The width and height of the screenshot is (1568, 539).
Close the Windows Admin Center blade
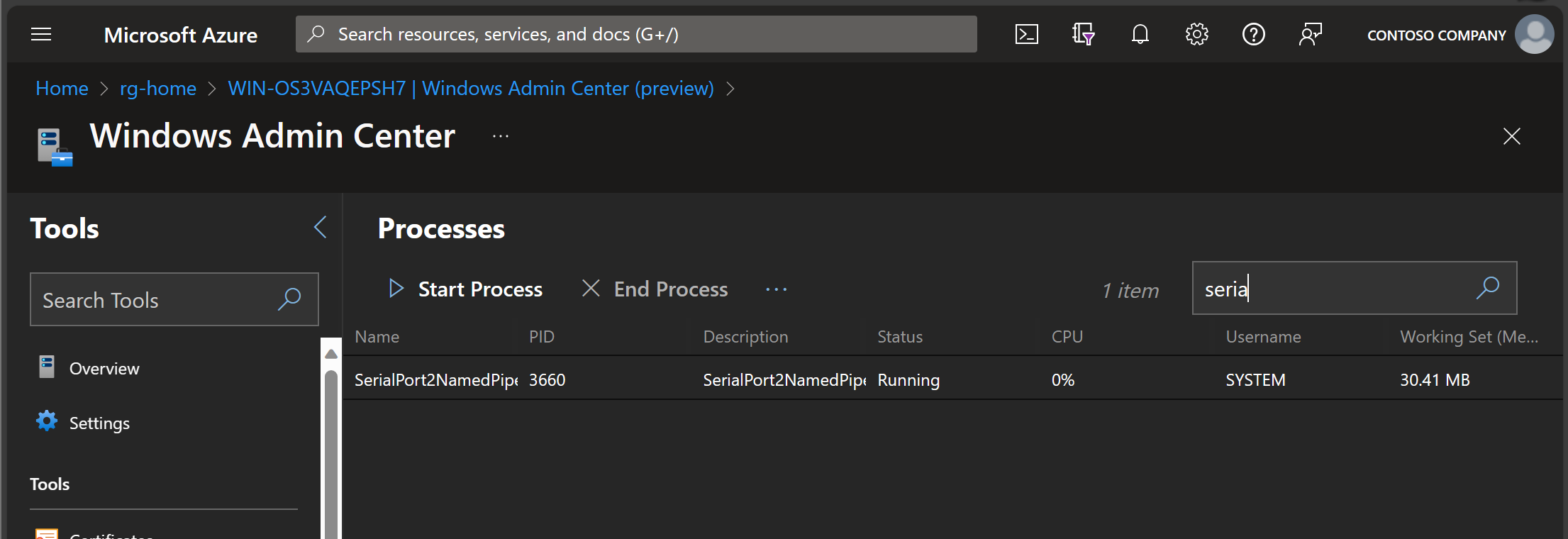point(1511,136)
